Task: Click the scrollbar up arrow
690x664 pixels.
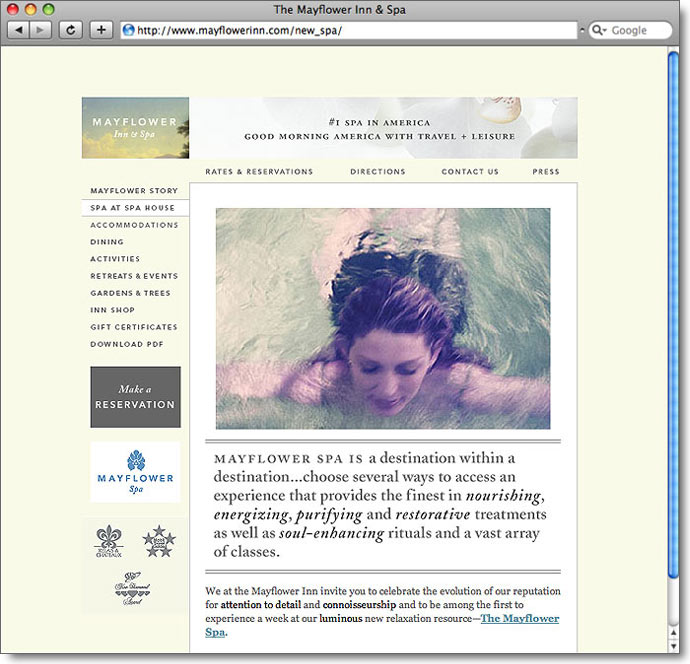Action: point(673,632)
